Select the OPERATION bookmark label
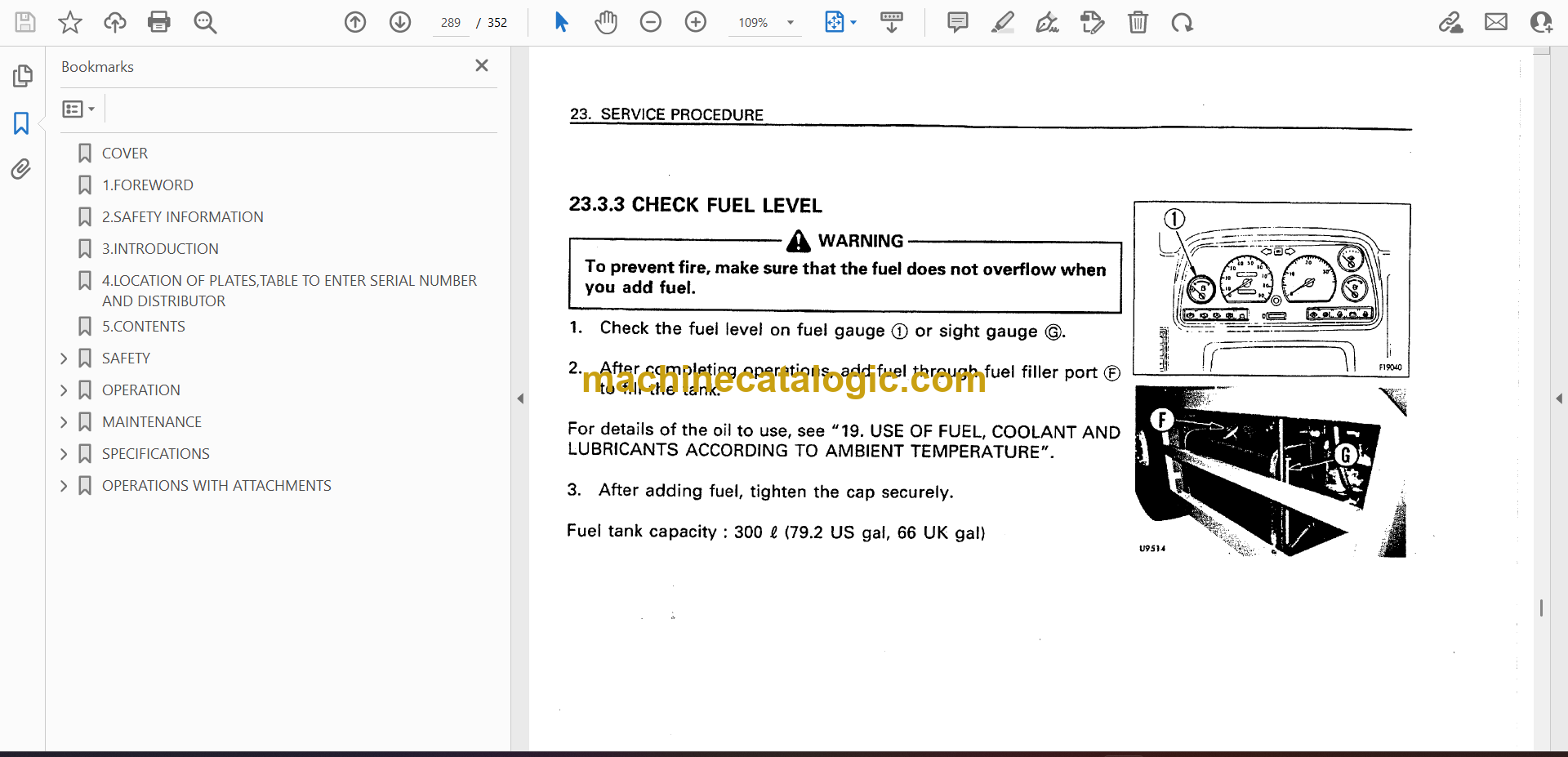1568x757 pixels. tap(141, 390)
